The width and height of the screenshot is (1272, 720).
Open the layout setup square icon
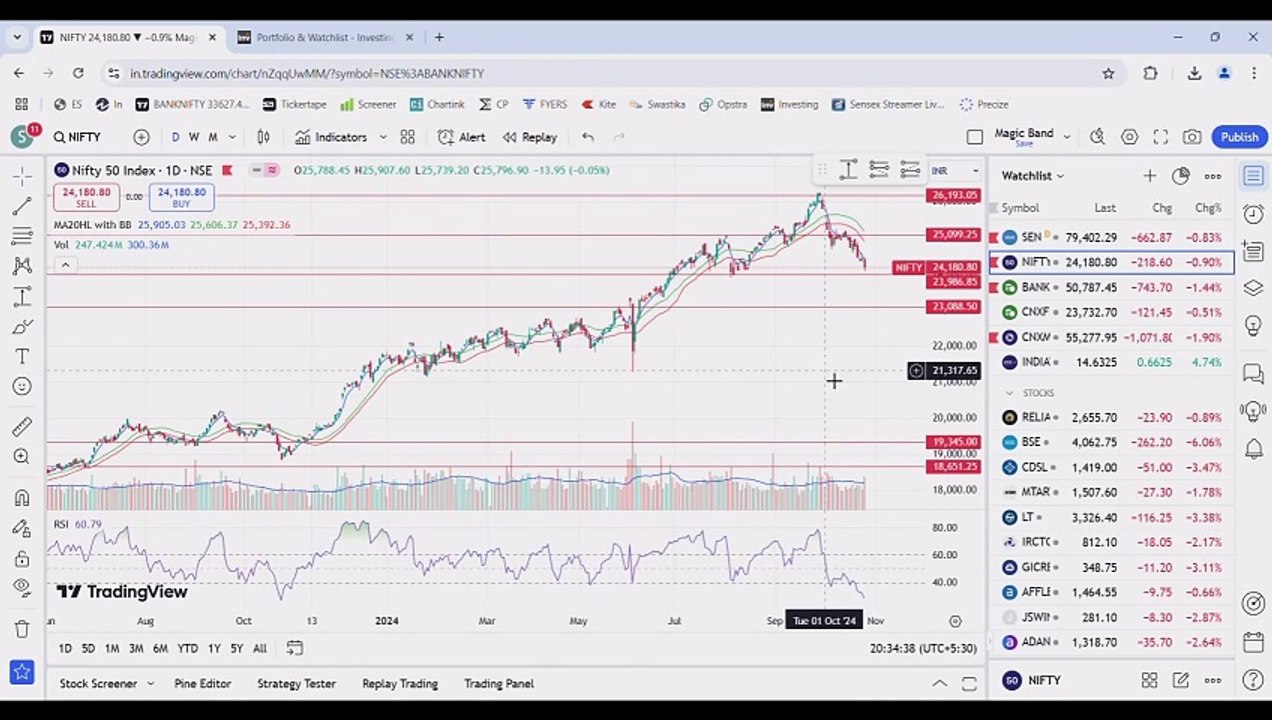pos(975,137)
